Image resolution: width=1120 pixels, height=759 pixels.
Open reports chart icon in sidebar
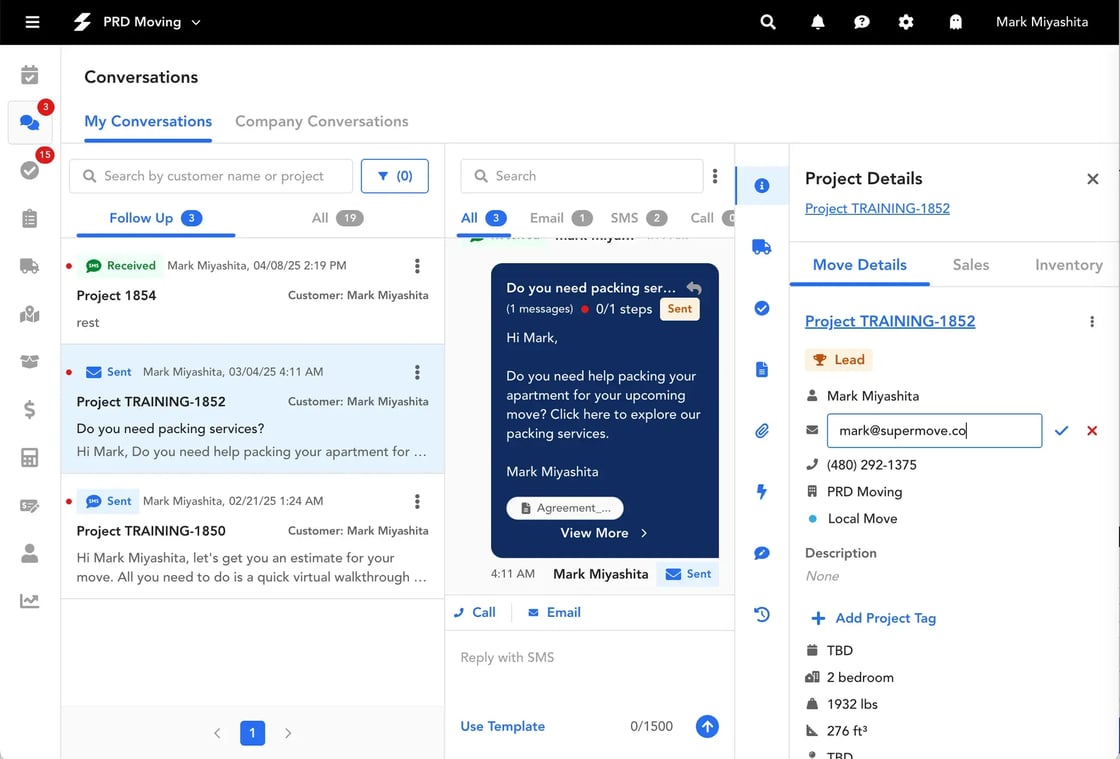[x=29, y=601]
